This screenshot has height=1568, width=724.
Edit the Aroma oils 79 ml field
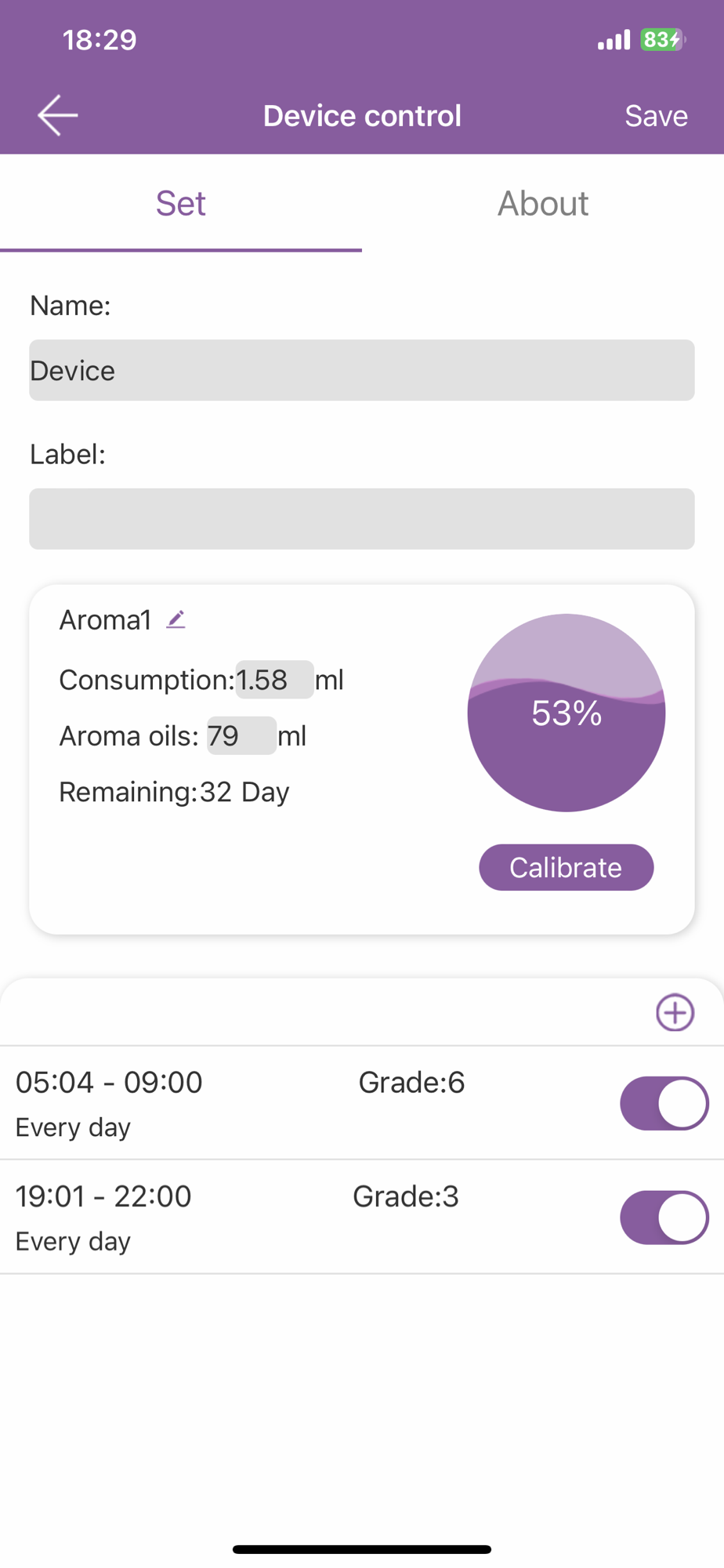click(241, 735)
